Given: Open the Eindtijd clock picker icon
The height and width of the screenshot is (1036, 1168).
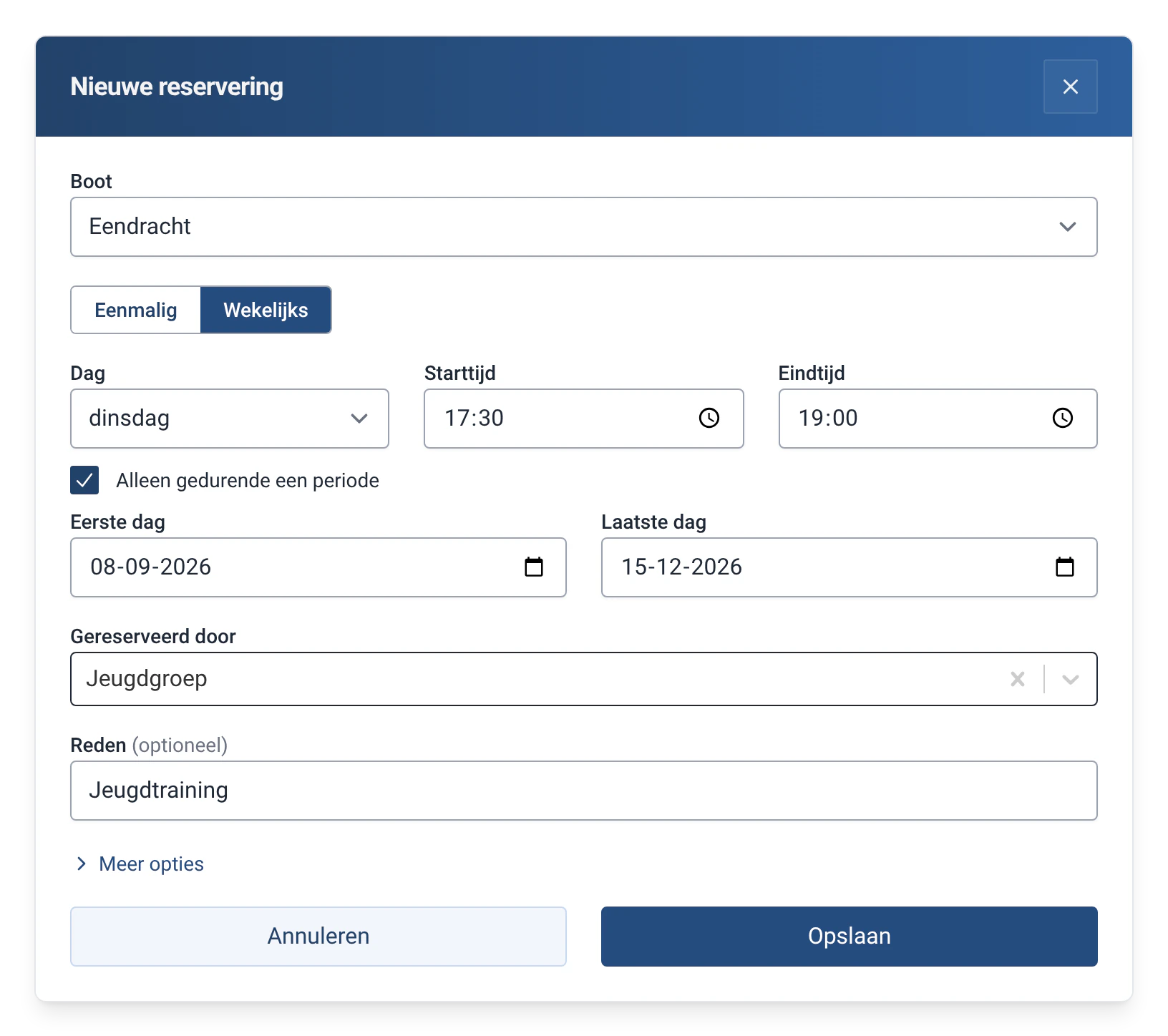Looking at the screenshot, I should (1063, 419).
